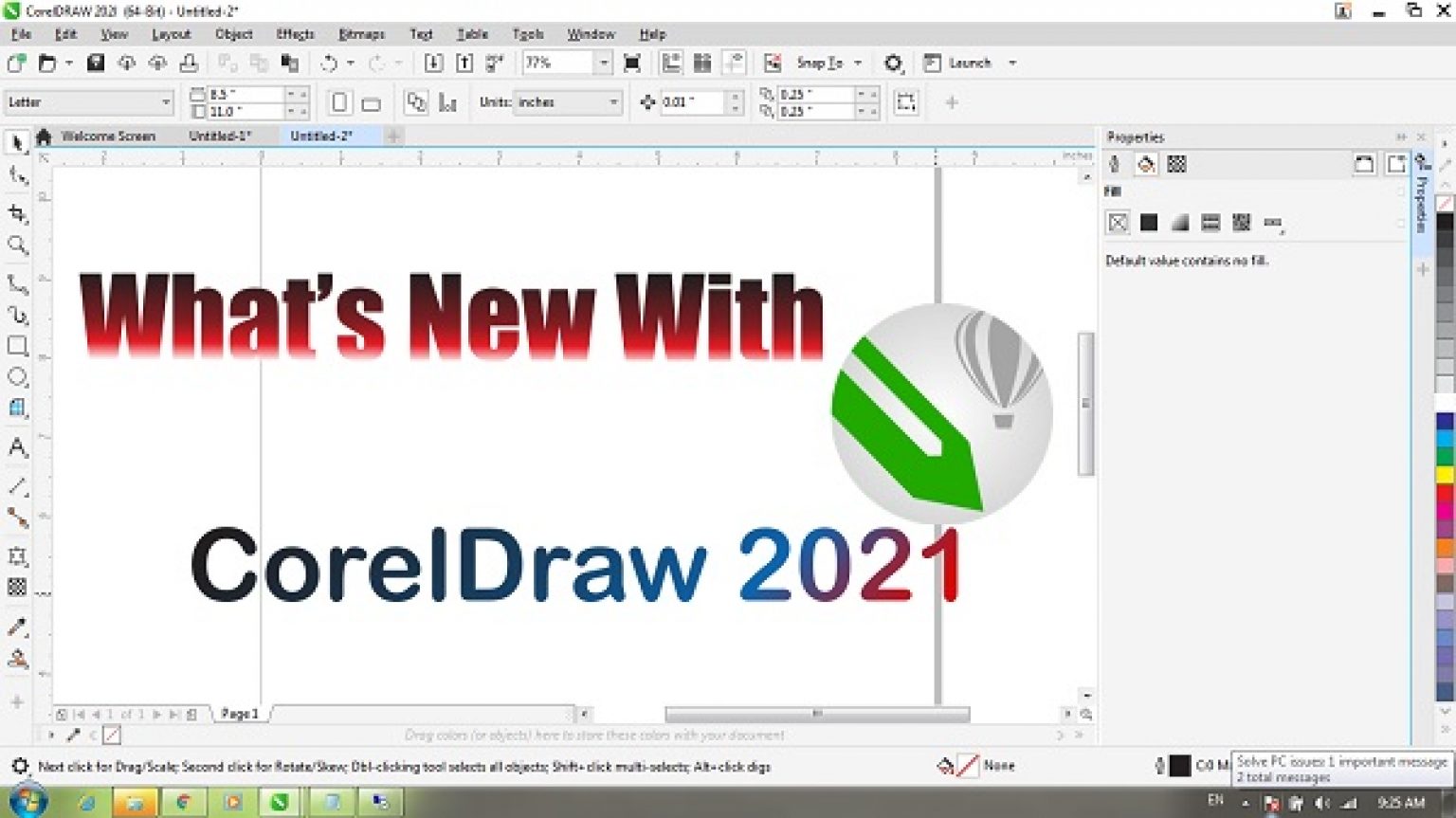
Task: Open the zoom level dropdown
Action: point(603,64)
